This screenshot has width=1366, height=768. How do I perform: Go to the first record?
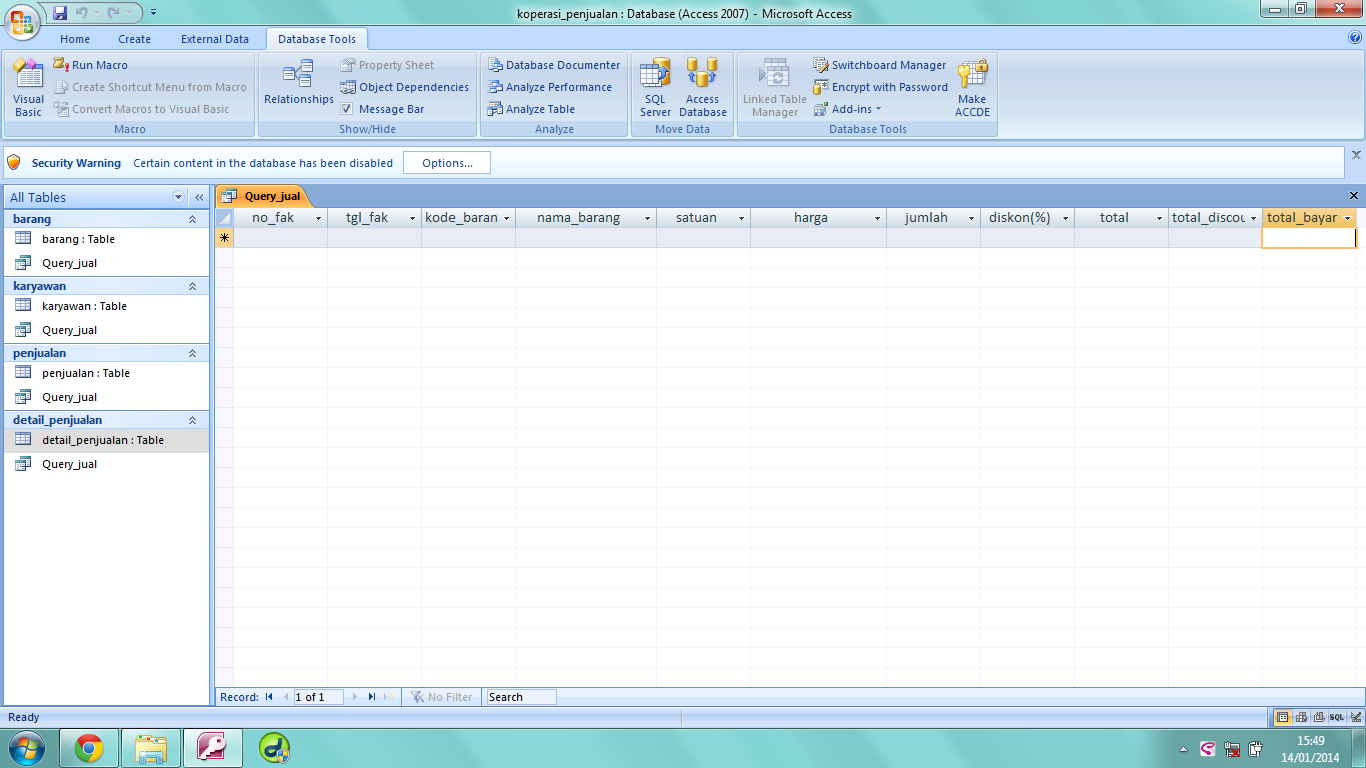click(269, 697)
